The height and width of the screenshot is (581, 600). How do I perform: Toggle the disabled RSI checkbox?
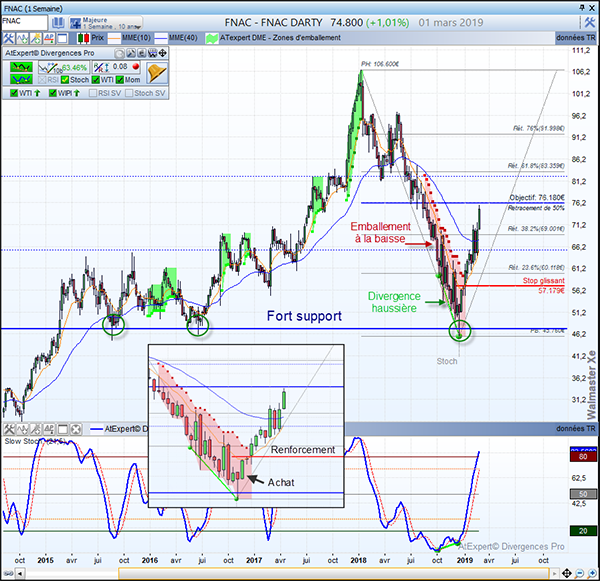[x=42, y=80]
